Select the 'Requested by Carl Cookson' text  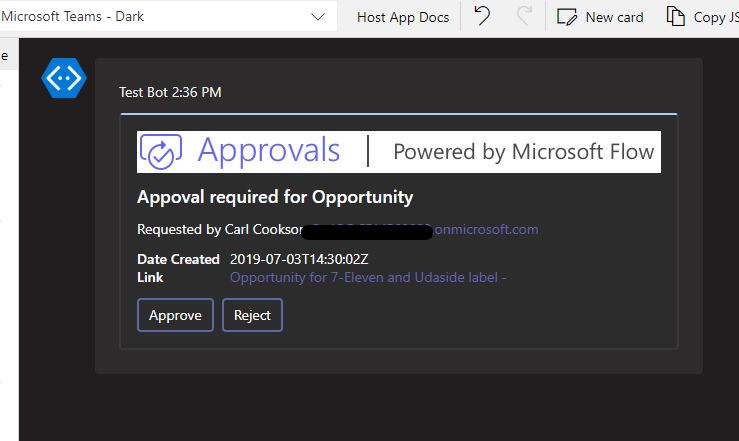click(220, 229)
